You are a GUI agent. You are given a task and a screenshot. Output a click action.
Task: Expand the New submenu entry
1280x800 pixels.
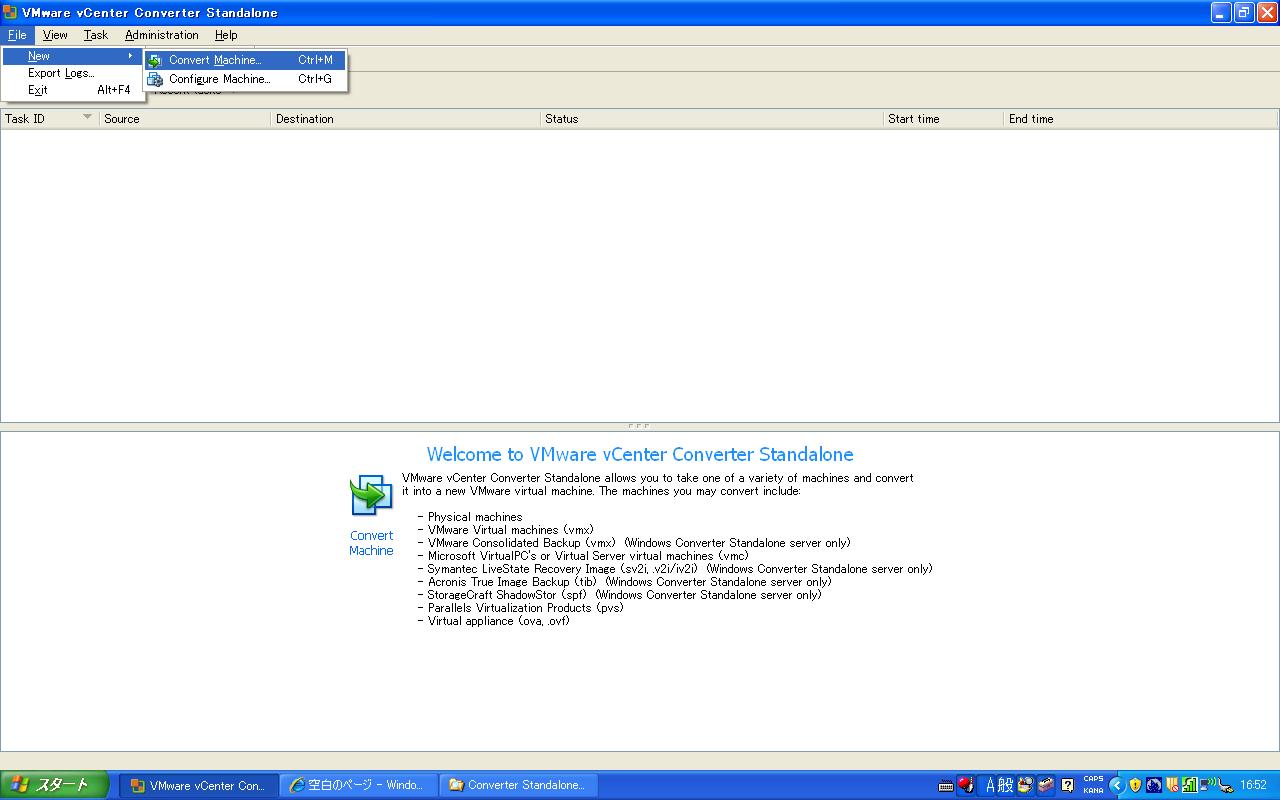coord(72,56)
